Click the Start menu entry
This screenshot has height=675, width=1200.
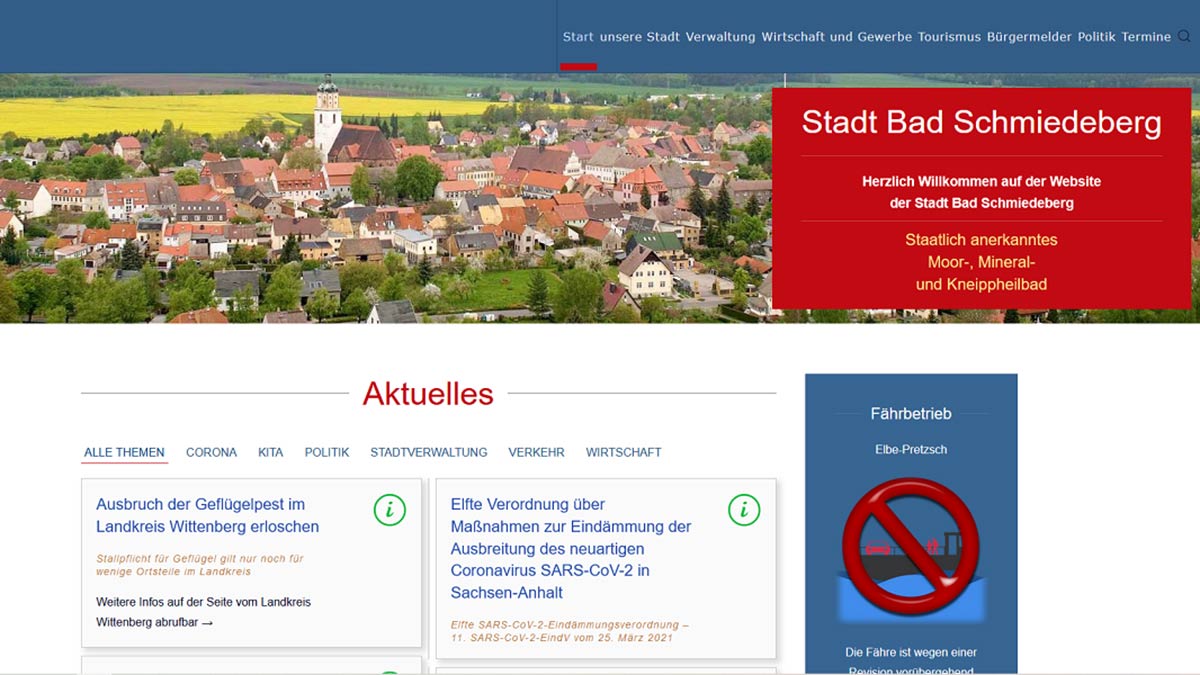(x=578, y=36)
